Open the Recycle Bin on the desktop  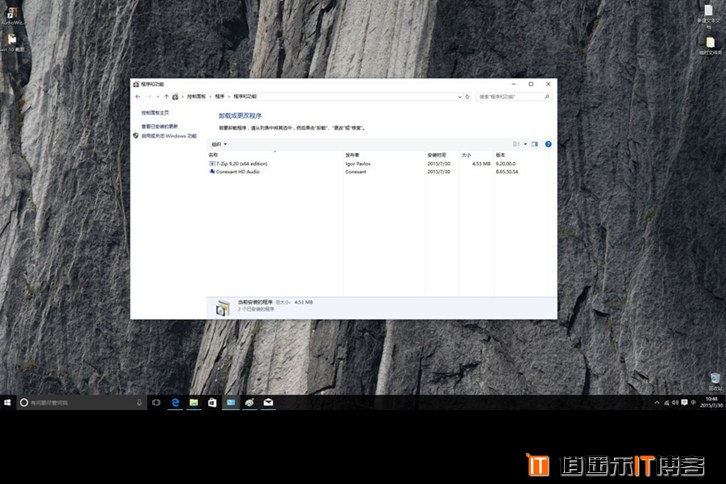[x=714, y=379]
